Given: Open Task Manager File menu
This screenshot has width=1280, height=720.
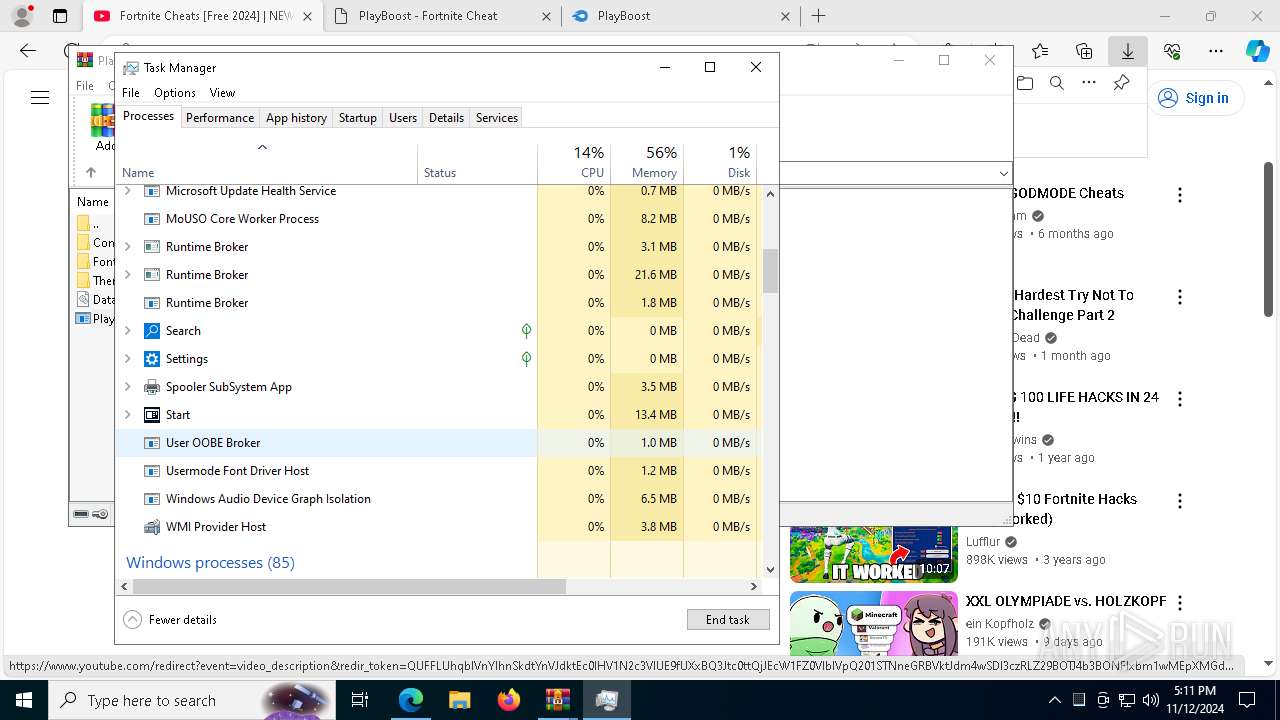Looking at the screenshot, I should 131,93.
